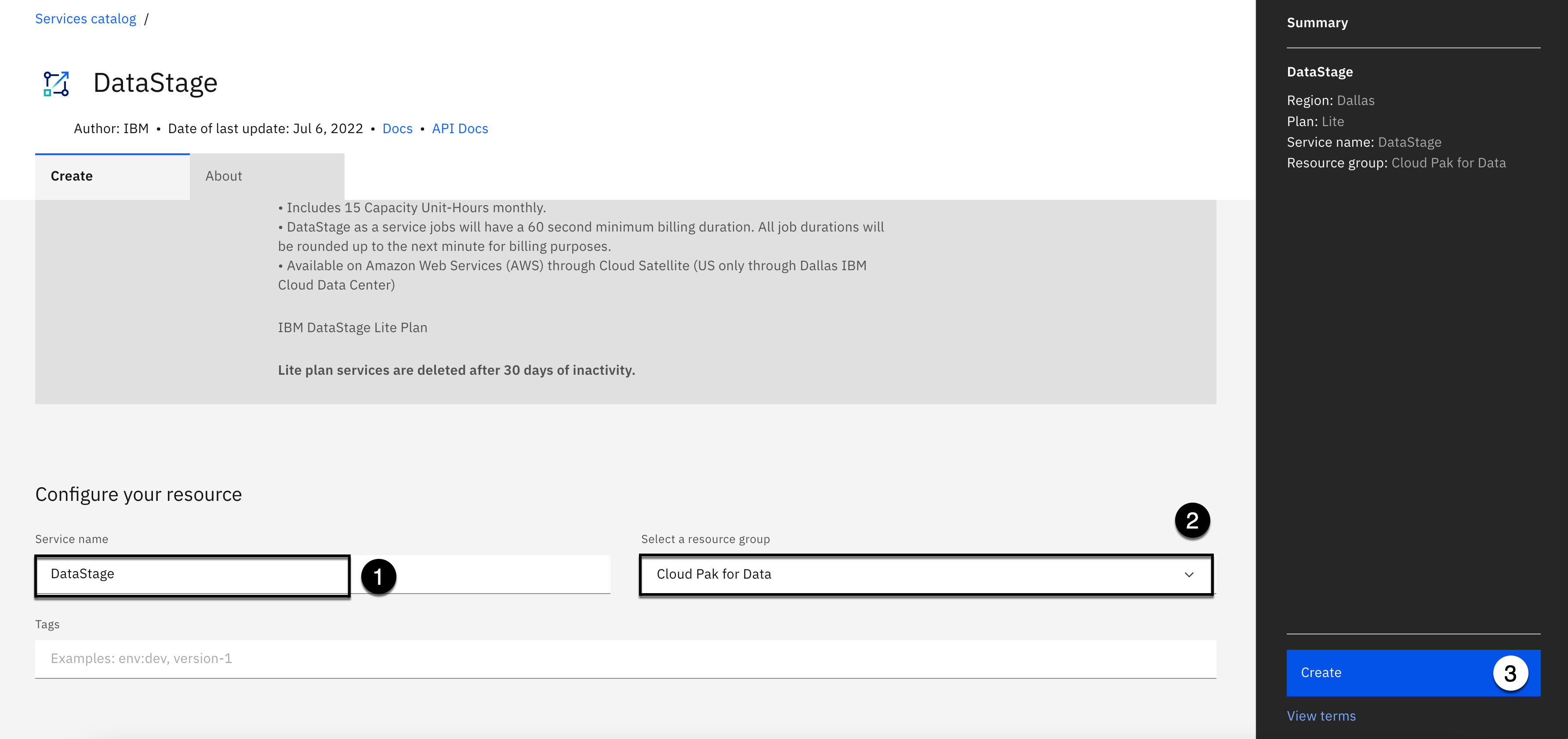Click the Summary panel heading
Screen dimensions: 1568x739
[x=1317, y=23]
